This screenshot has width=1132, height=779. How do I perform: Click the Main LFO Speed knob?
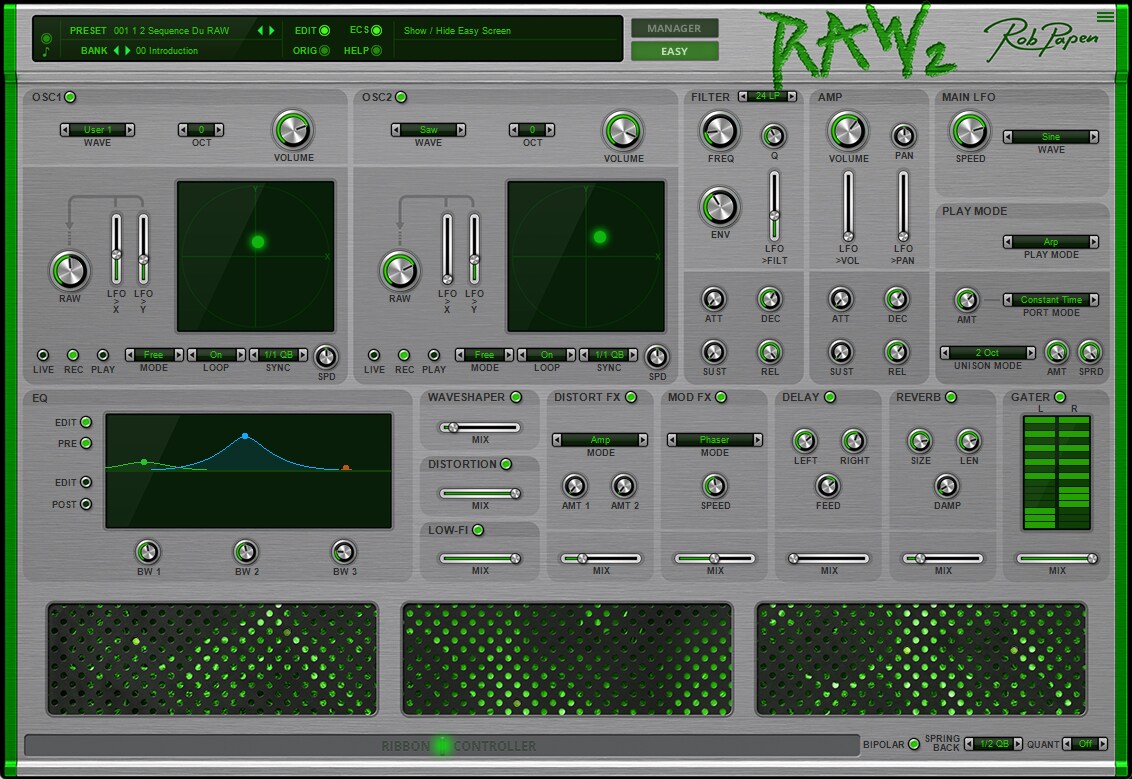coord(970,131)
